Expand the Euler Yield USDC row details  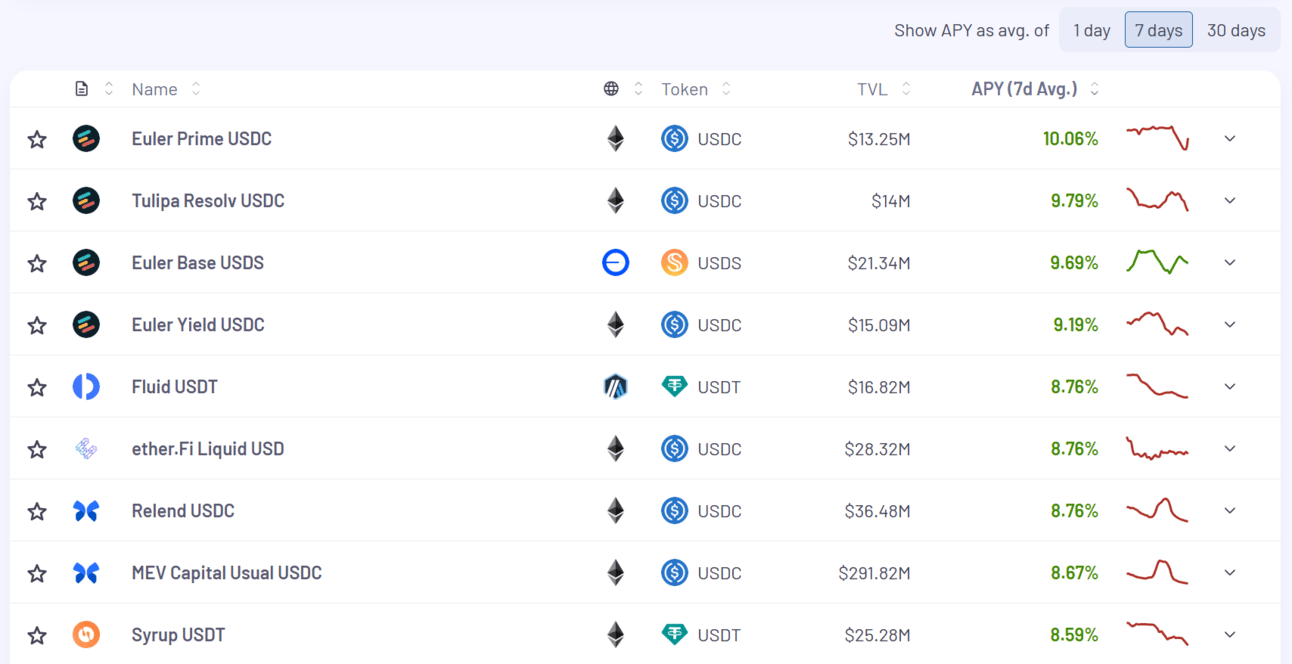1230,325
